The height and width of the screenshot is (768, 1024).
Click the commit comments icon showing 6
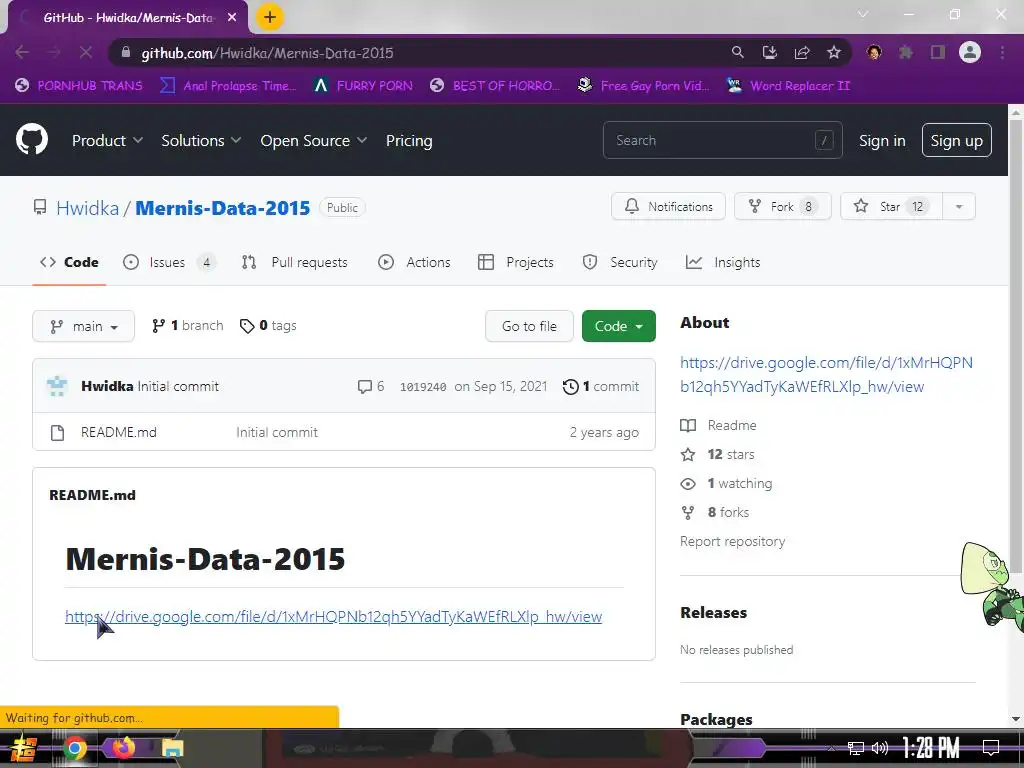coord(370,387)
